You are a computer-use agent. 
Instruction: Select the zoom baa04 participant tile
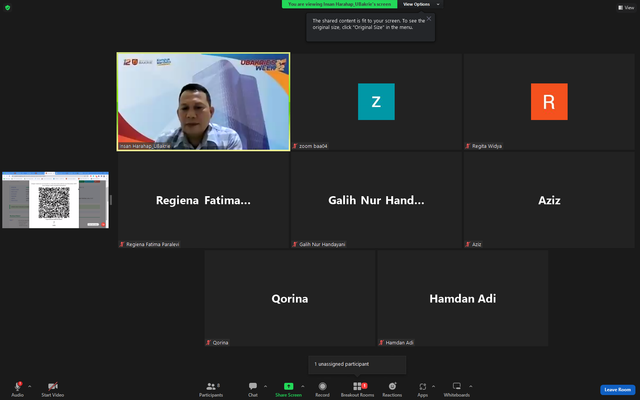[x=376, y=102]
